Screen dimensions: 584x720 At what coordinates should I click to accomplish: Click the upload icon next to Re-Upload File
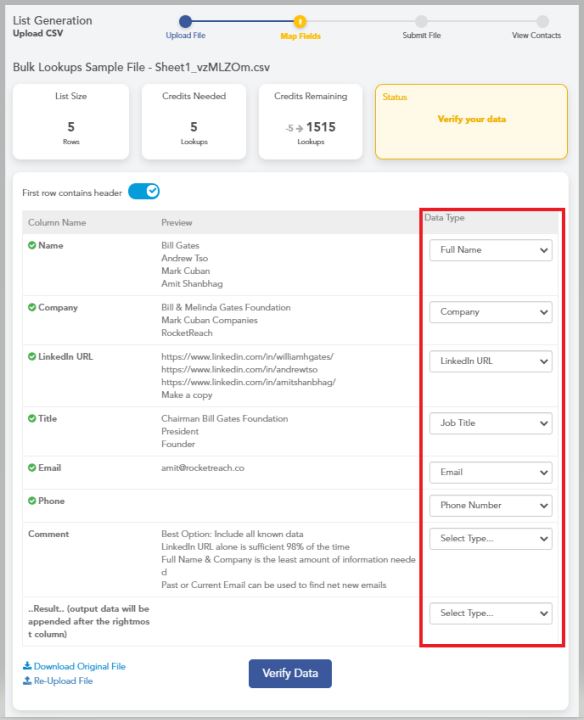coord(28,681)
